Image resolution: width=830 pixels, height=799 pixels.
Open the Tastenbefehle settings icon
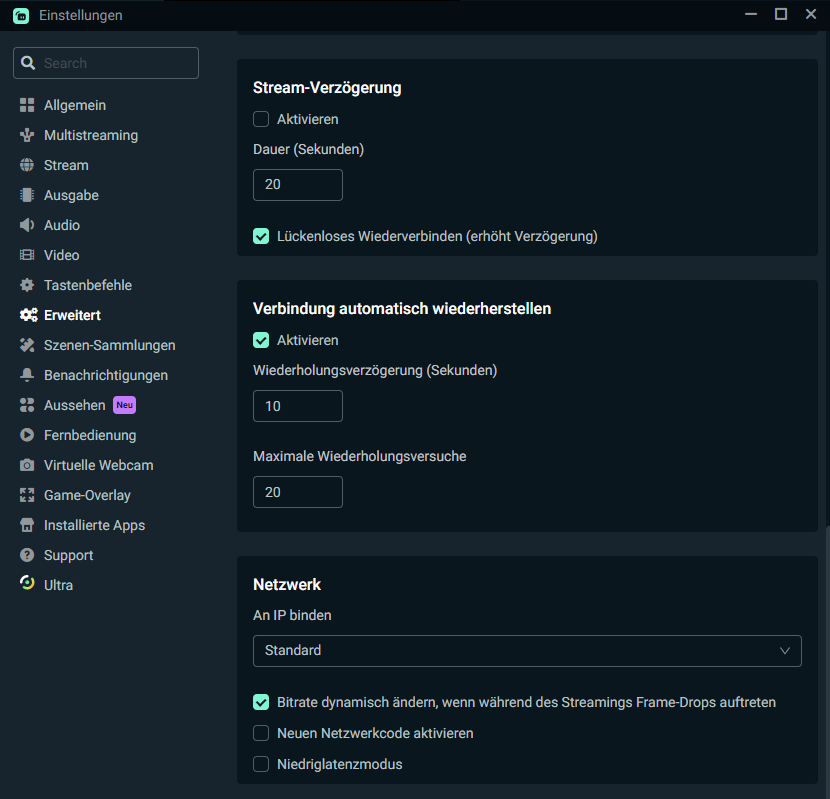coord(27,285)
